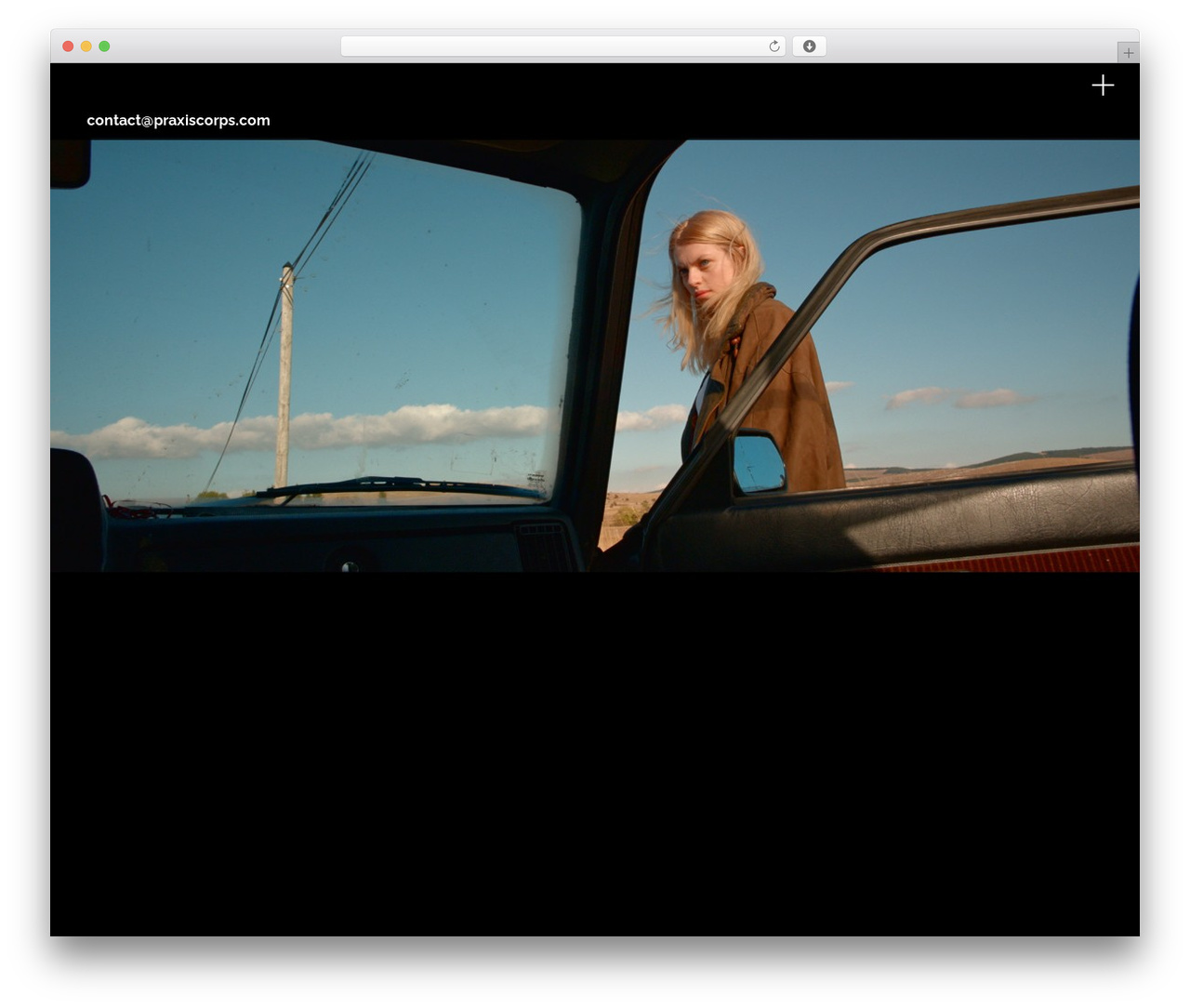The image size is (1190, 1008).
Task: Close the browser window with red button
Action: click(x=68, y=46)
